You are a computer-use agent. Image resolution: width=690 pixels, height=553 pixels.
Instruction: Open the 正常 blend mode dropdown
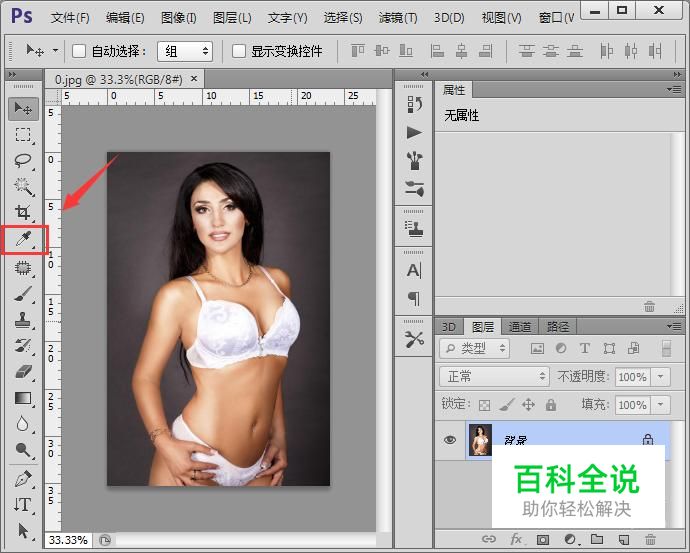coord(494,377)
